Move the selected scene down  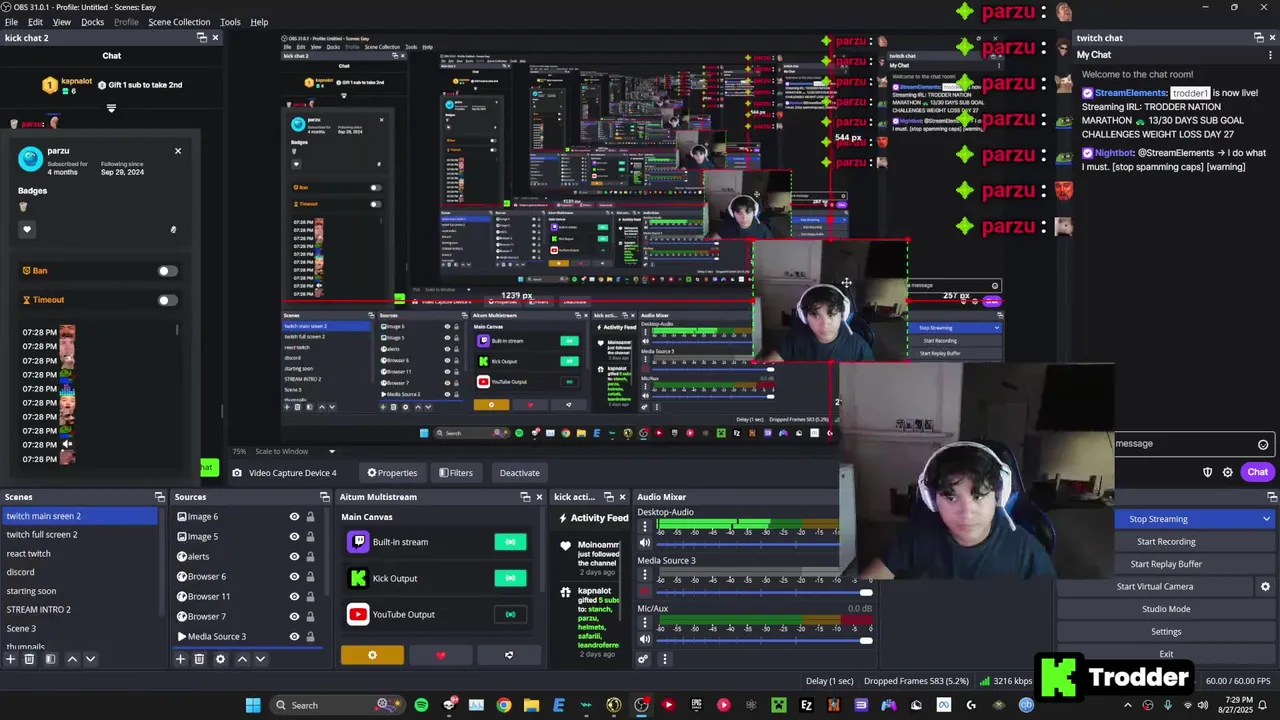[90, 659]
